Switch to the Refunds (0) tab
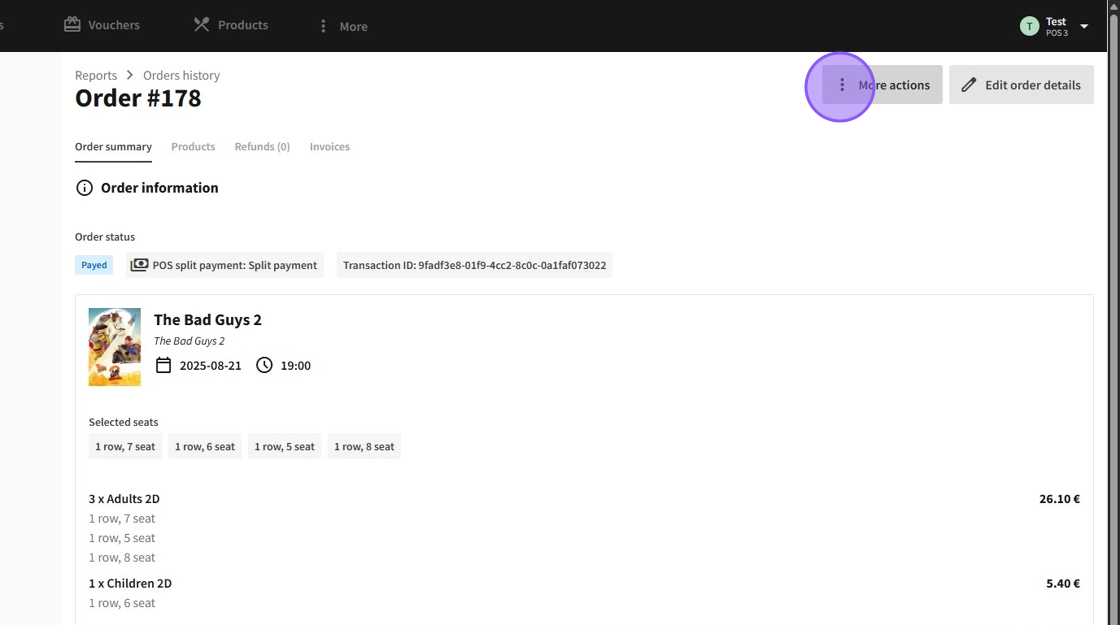This screenshot has height=625, width=1120. point(262,147)
